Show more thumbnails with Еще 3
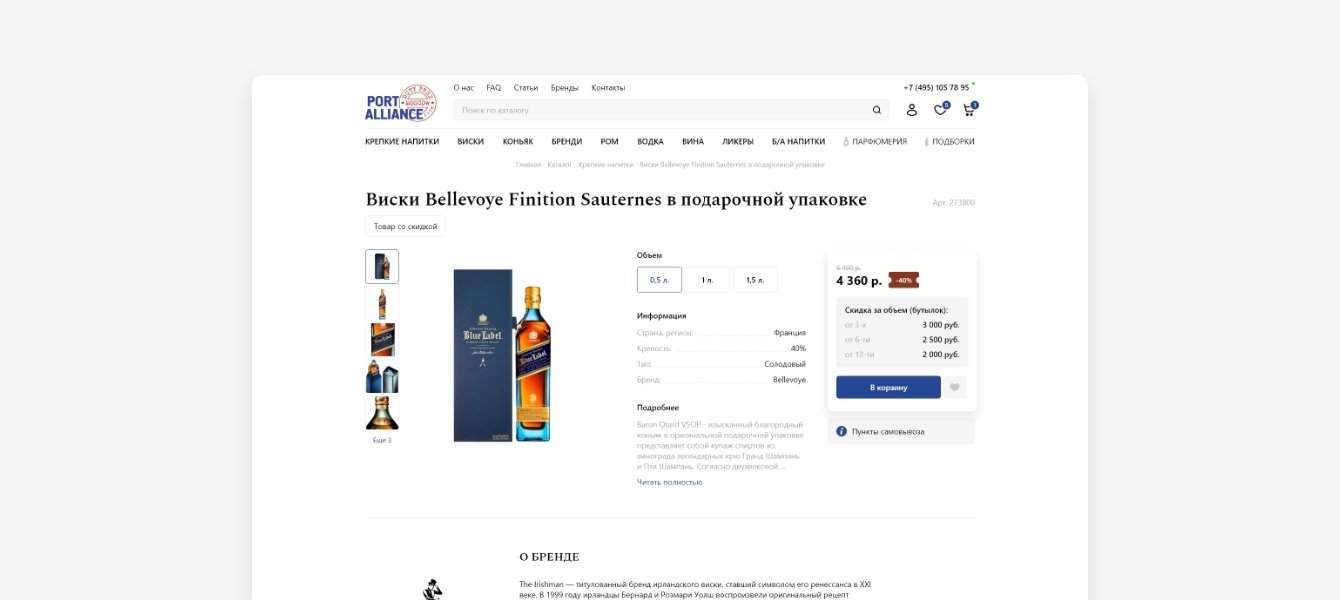 (382, 440)
